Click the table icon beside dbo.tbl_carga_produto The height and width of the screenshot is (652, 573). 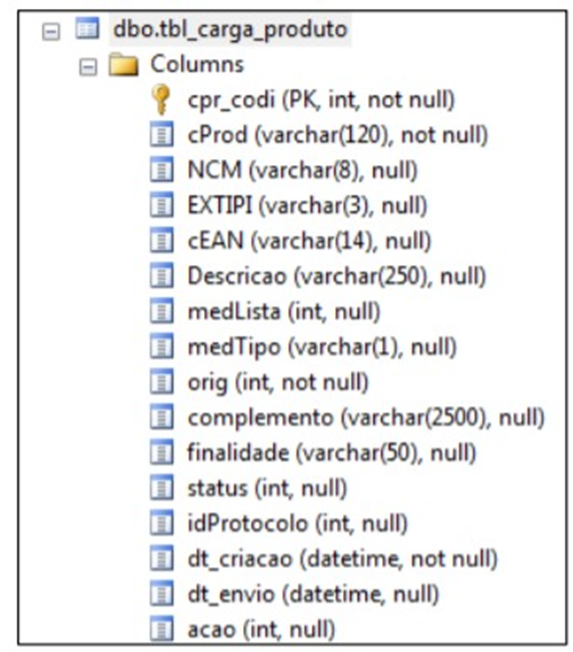coord(87,29)
